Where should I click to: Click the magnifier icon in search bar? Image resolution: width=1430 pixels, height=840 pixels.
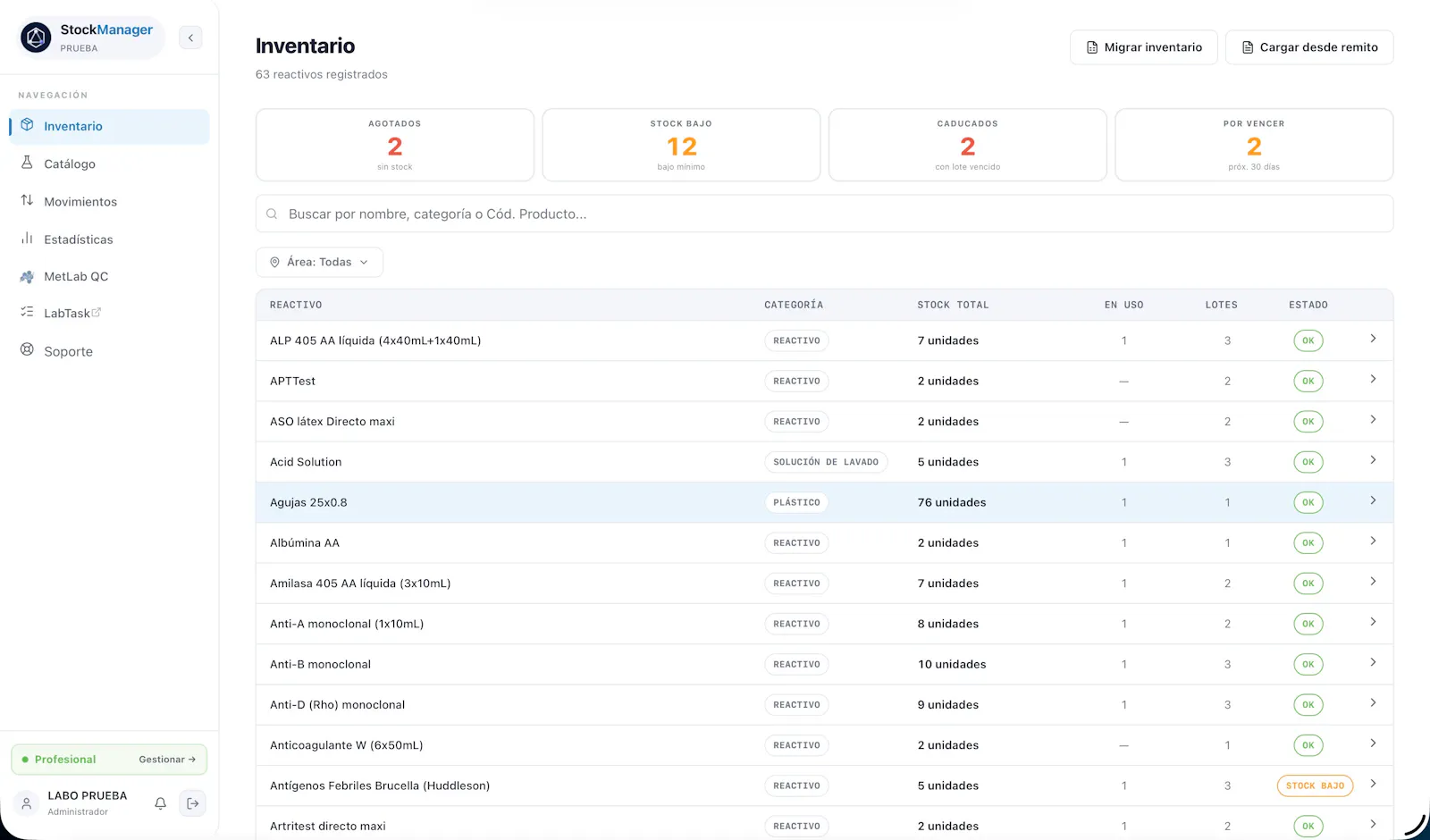[272, 214]
